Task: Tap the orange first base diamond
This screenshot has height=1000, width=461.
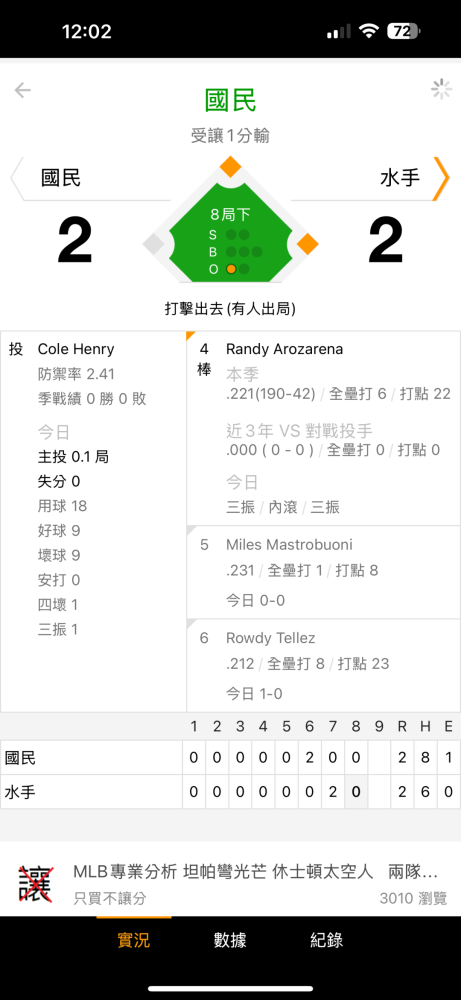Action: [x=308, y=244]
